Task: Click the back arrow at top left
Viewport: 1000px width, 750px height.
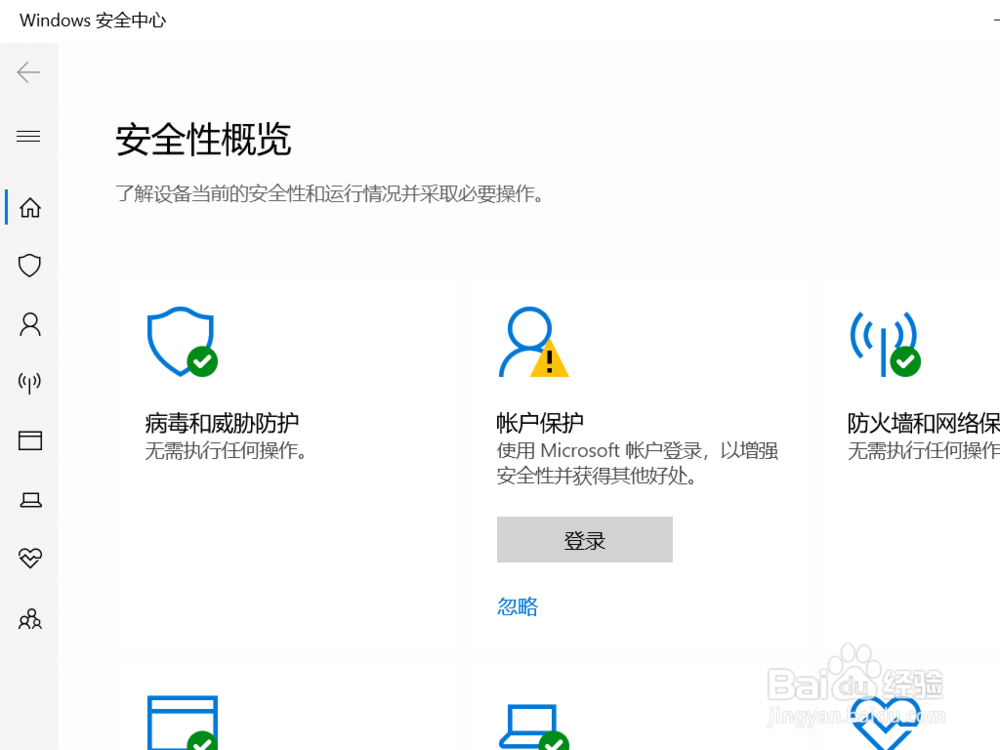Action: pyautogui.click(x=29, y=72)
